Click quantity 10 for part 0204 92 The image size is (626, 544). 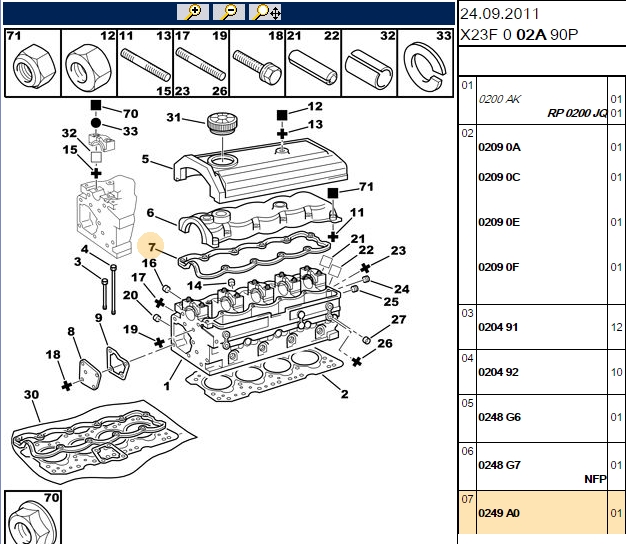pyautogui.click(x=616, y=372)
